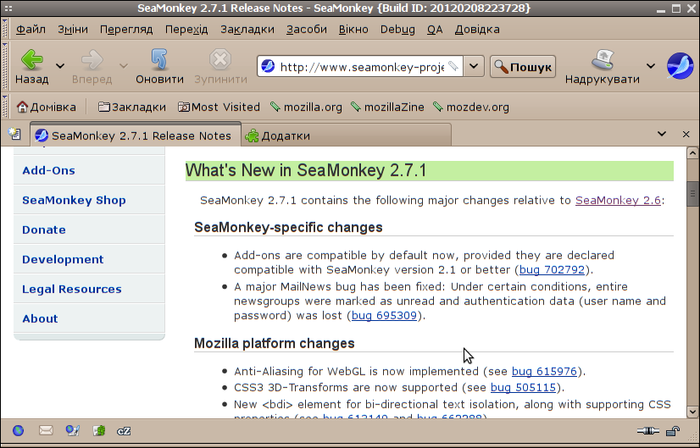
Task: Open the Back history dropdown arrow
Action: 60,66
